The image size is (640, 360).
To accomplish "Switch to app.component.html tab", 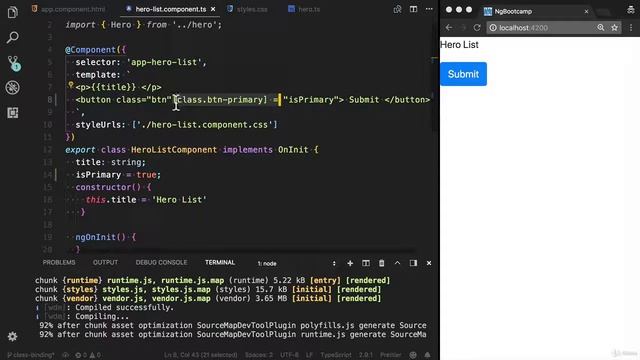I will coord(69,9).
